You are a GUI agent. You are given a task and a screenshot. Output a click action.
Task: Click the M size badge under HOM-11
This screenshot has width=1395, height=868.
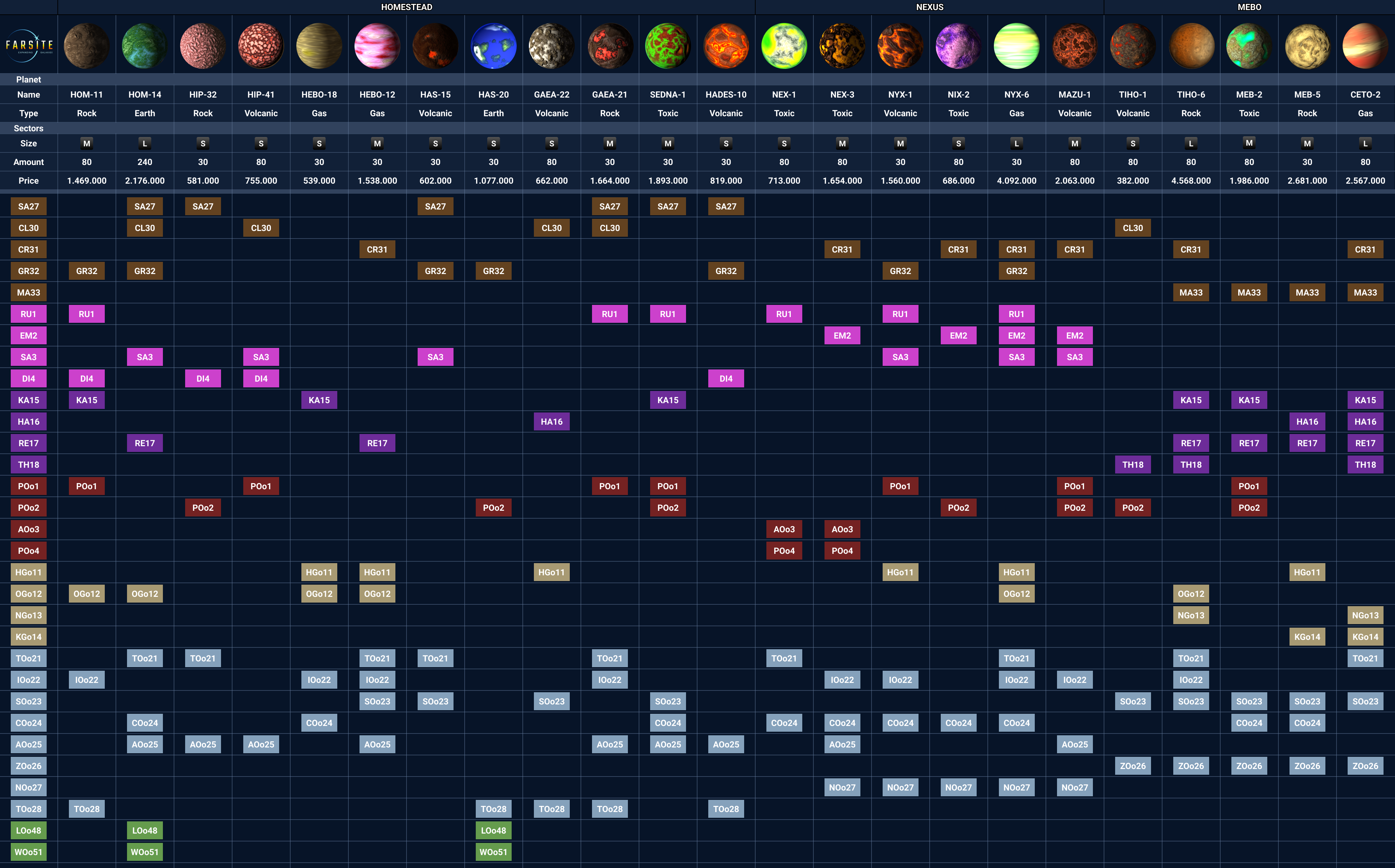coord(87,143)
